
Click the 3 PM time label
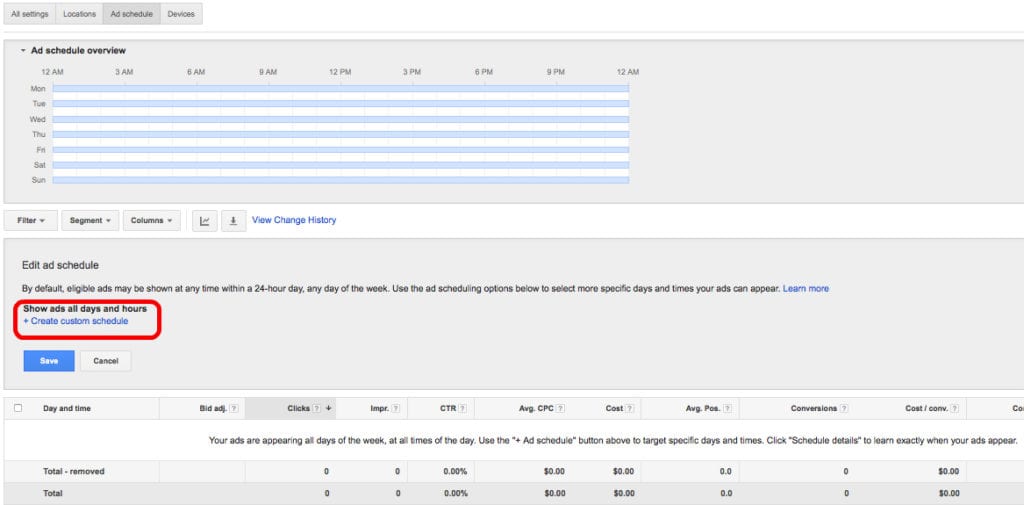411,72
